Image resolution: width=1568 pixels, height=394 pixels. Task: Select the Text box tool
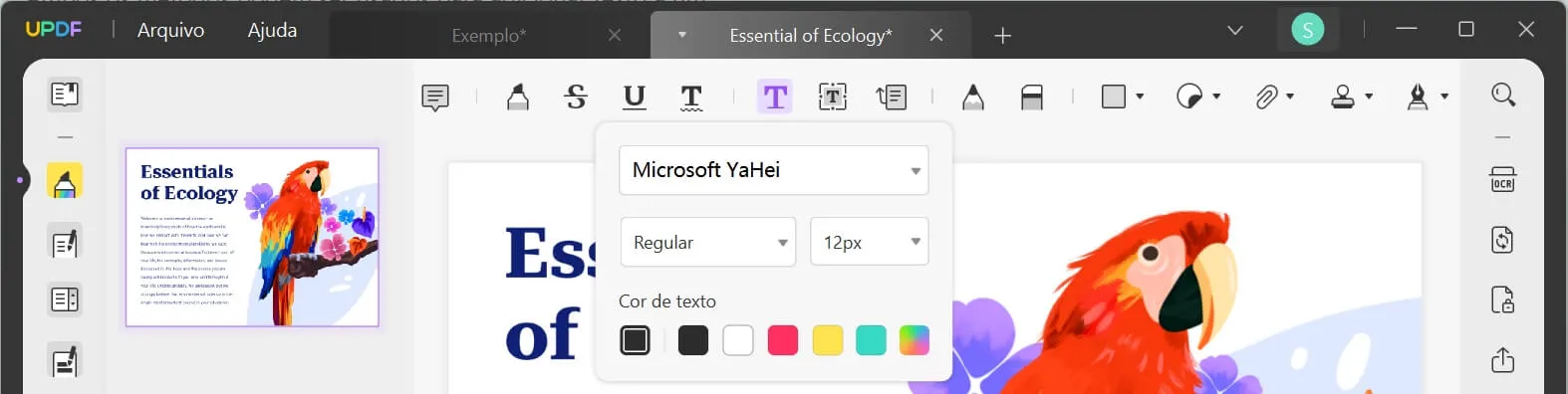pos(833,97)
